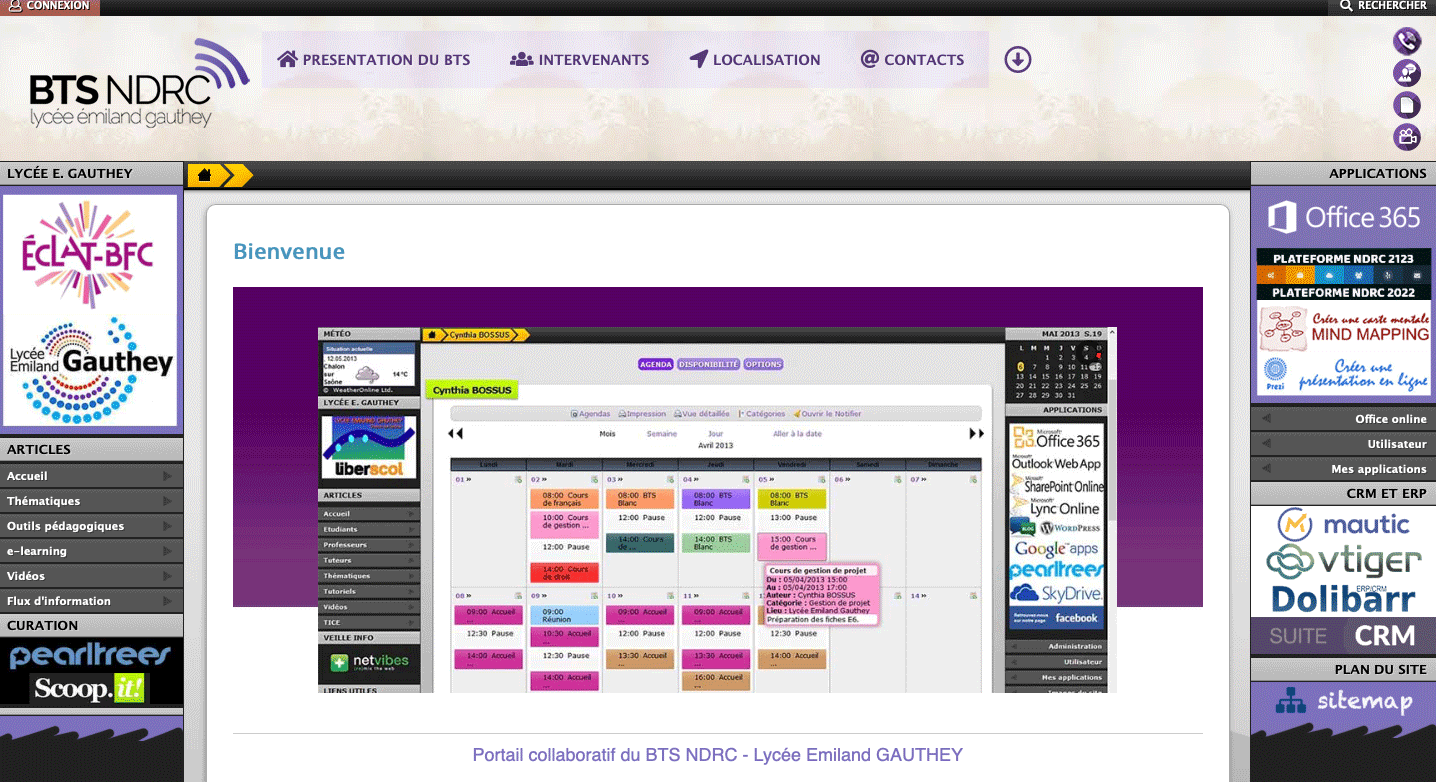Open the Presentation du BTS menu

pos(374,60)
